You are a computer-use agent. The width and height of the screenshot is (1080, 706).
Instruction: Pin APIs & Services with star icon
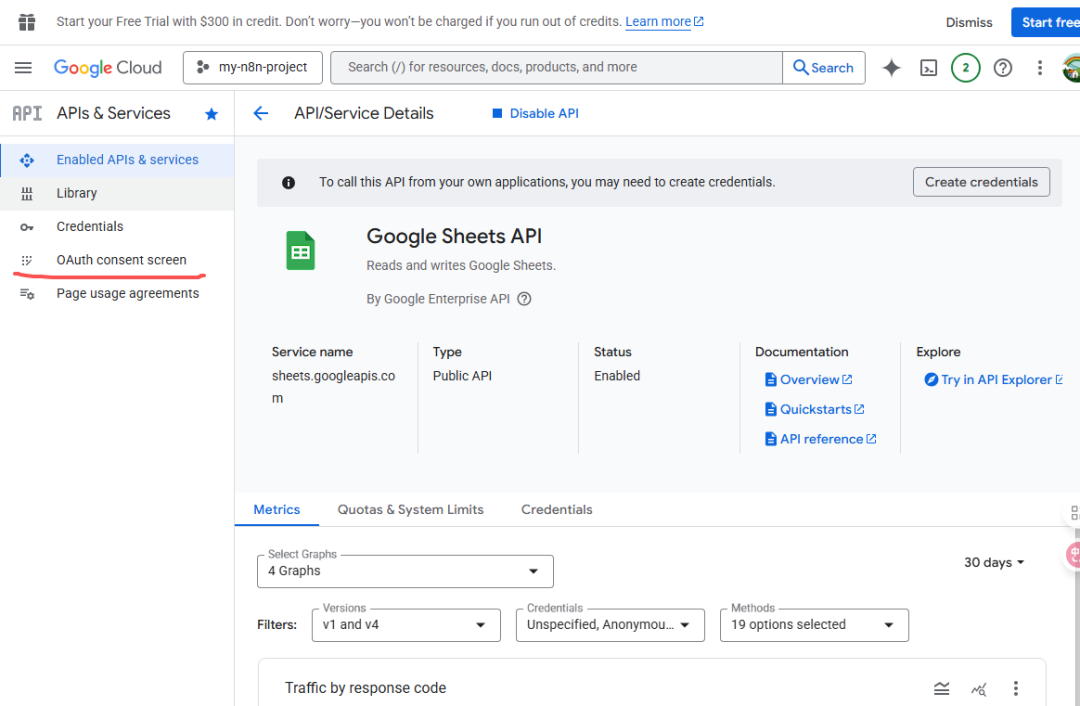(211, 114)
